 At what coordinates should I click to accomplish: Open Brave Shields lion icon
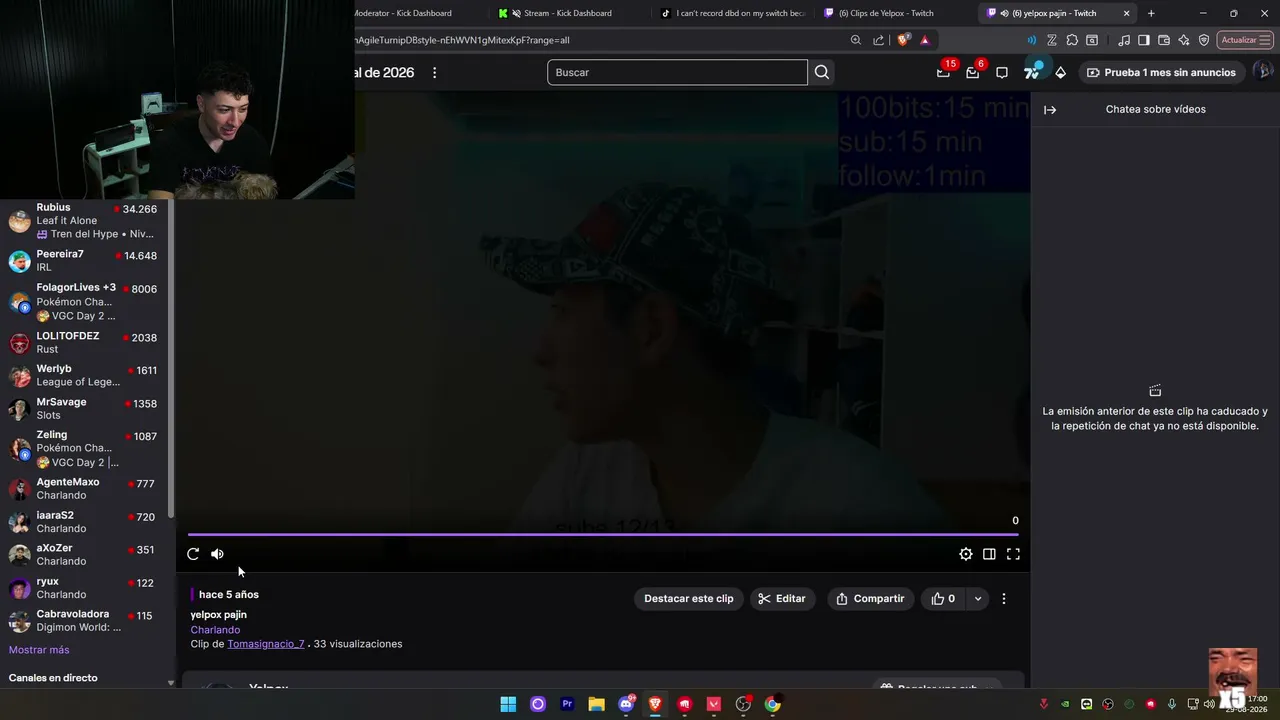pyautogui.click(x=903, y=40)
